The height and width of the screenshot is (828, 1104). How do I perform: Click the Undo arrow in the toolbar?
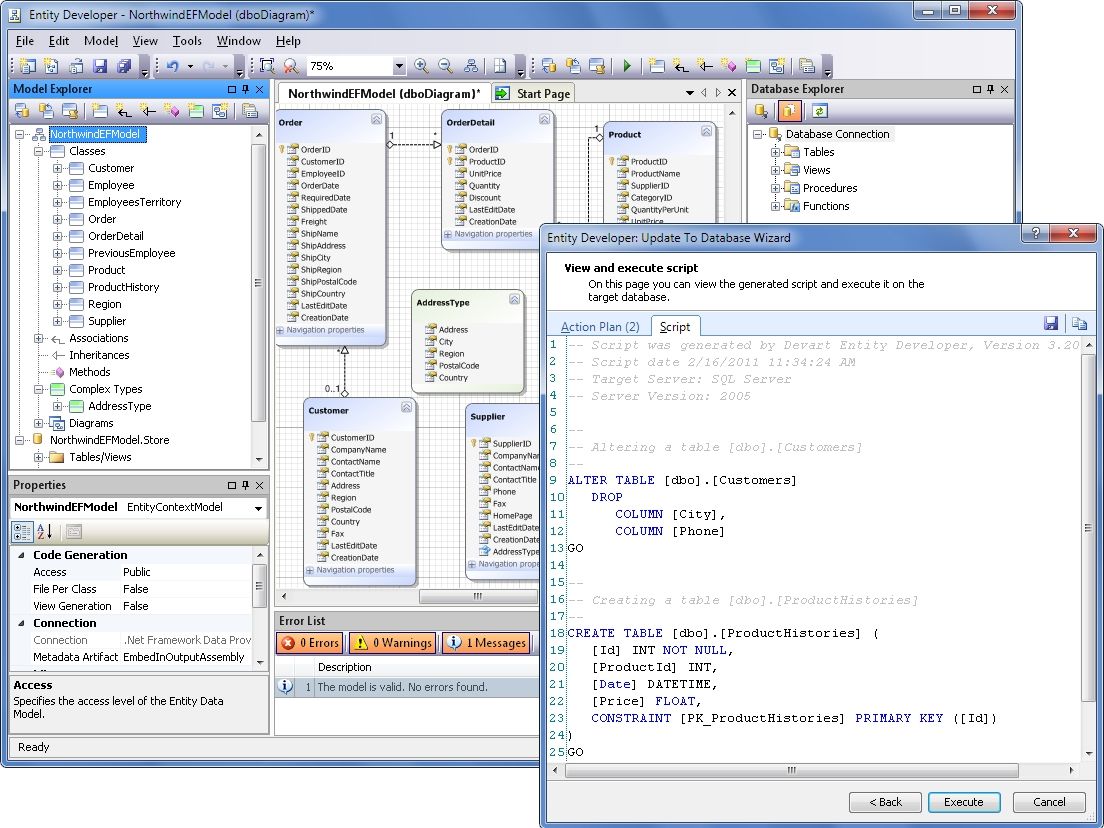[172, 67]
